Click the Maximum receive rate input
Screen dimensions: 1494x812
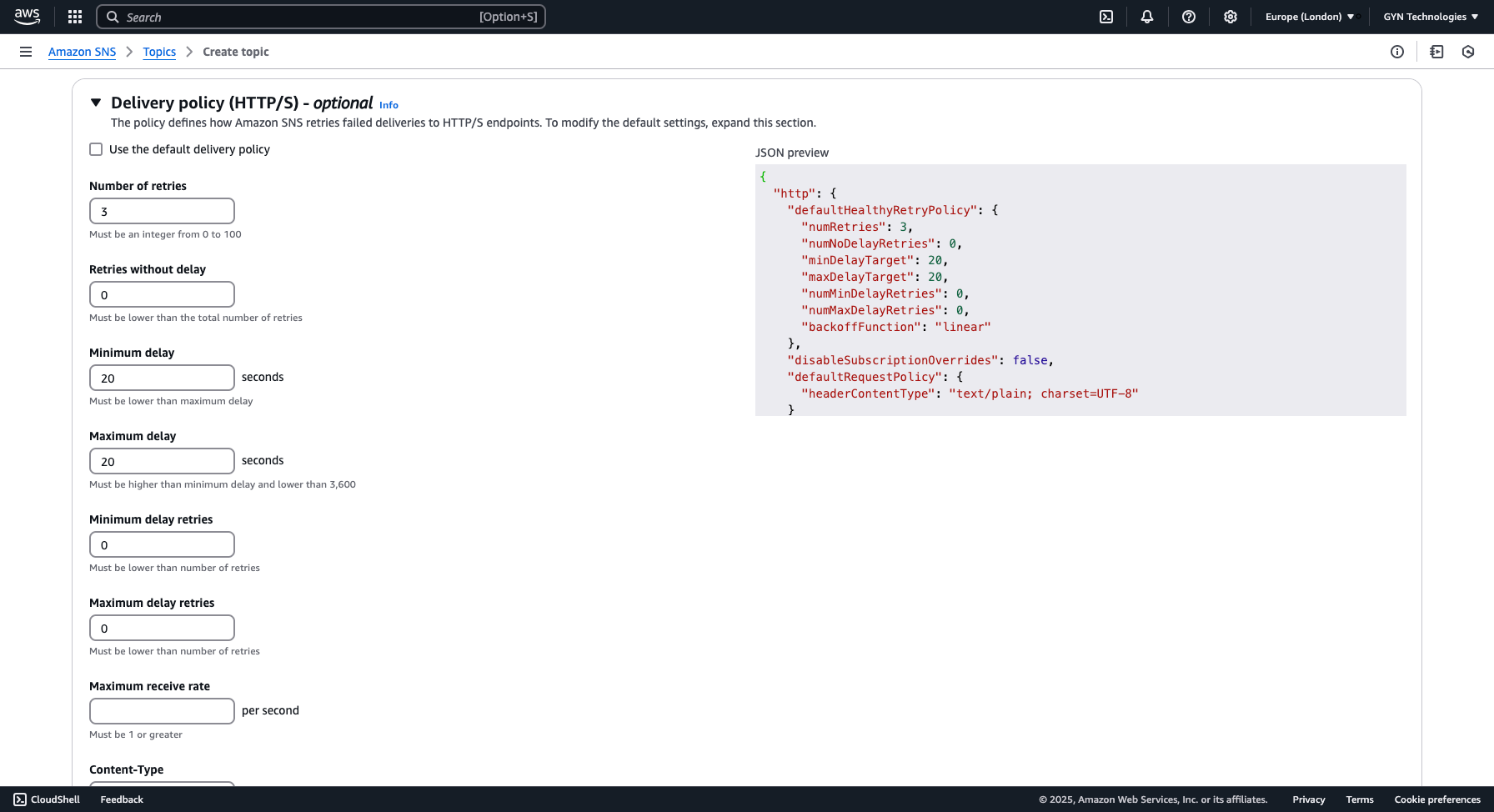162,711
